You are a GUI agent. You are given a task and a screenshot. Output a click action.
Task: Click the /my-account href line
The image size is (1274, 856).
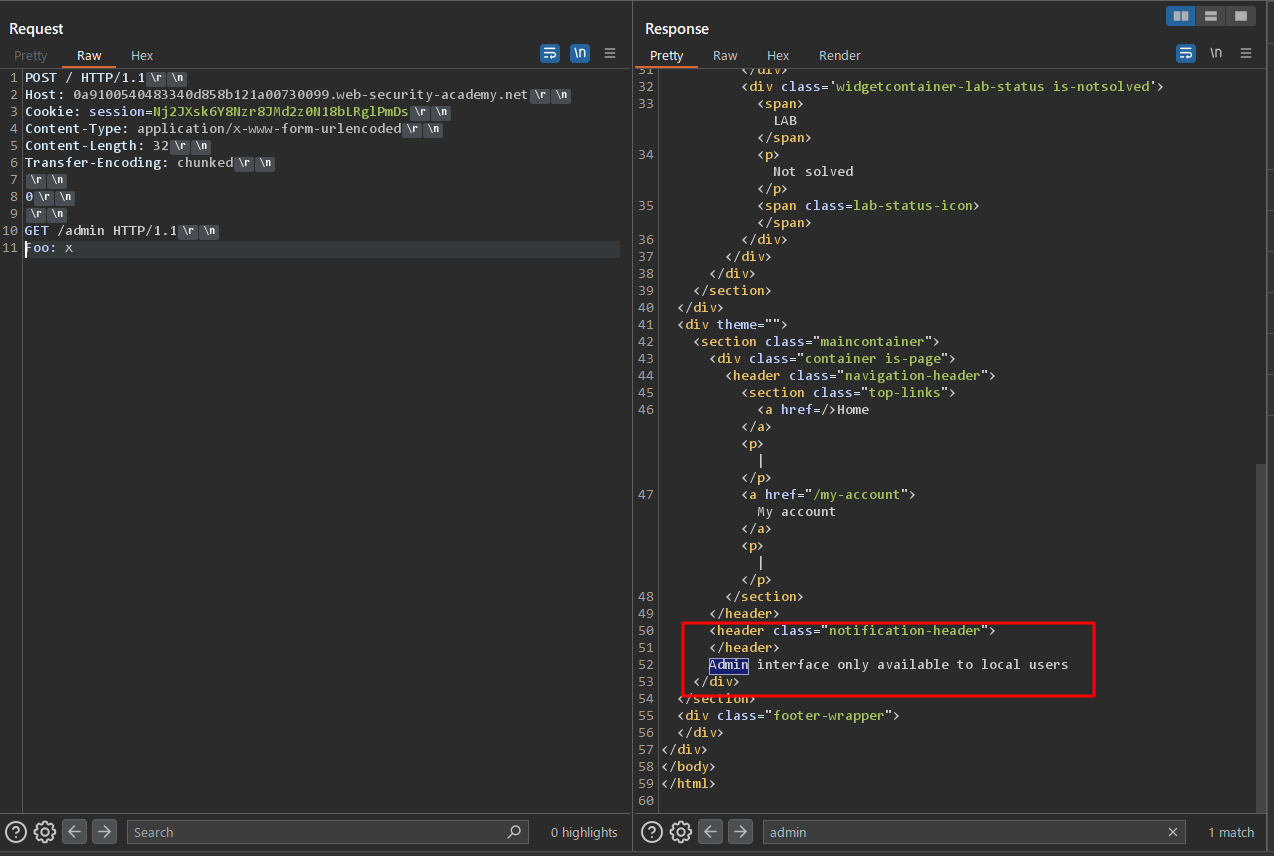point(828,494)
